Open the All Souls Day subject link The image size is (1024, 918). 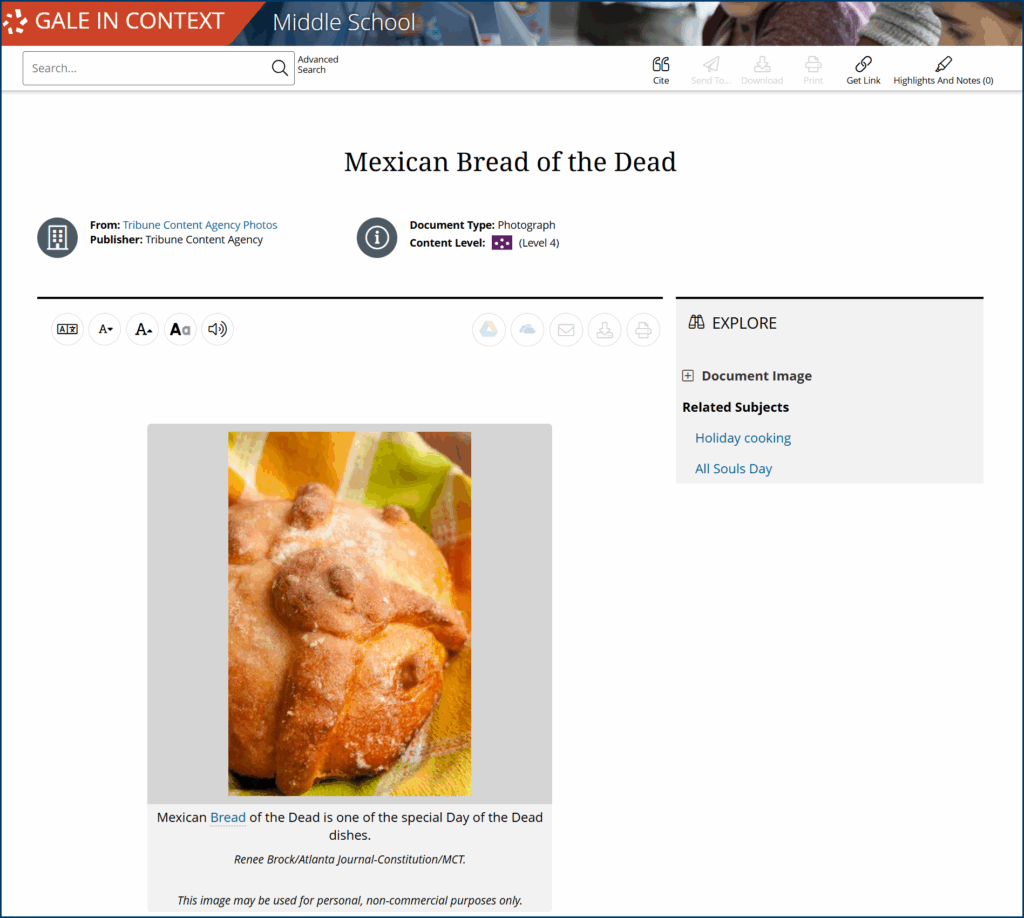[734, 469]
